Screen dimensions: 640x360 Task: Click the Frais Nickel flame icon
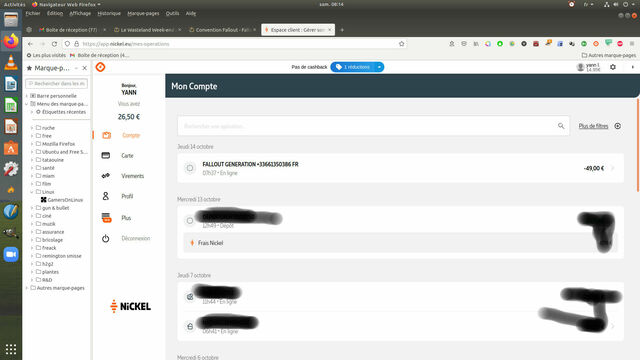(x=192, y=243)
